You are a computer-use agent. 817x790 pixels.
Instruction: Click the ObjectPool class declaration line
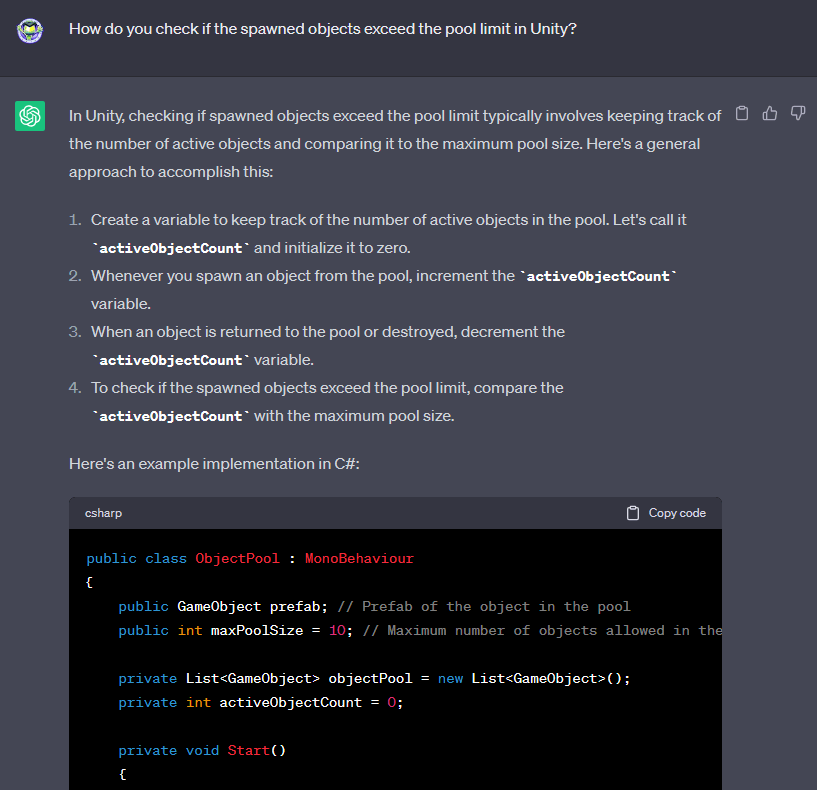(x=250, y=559)
